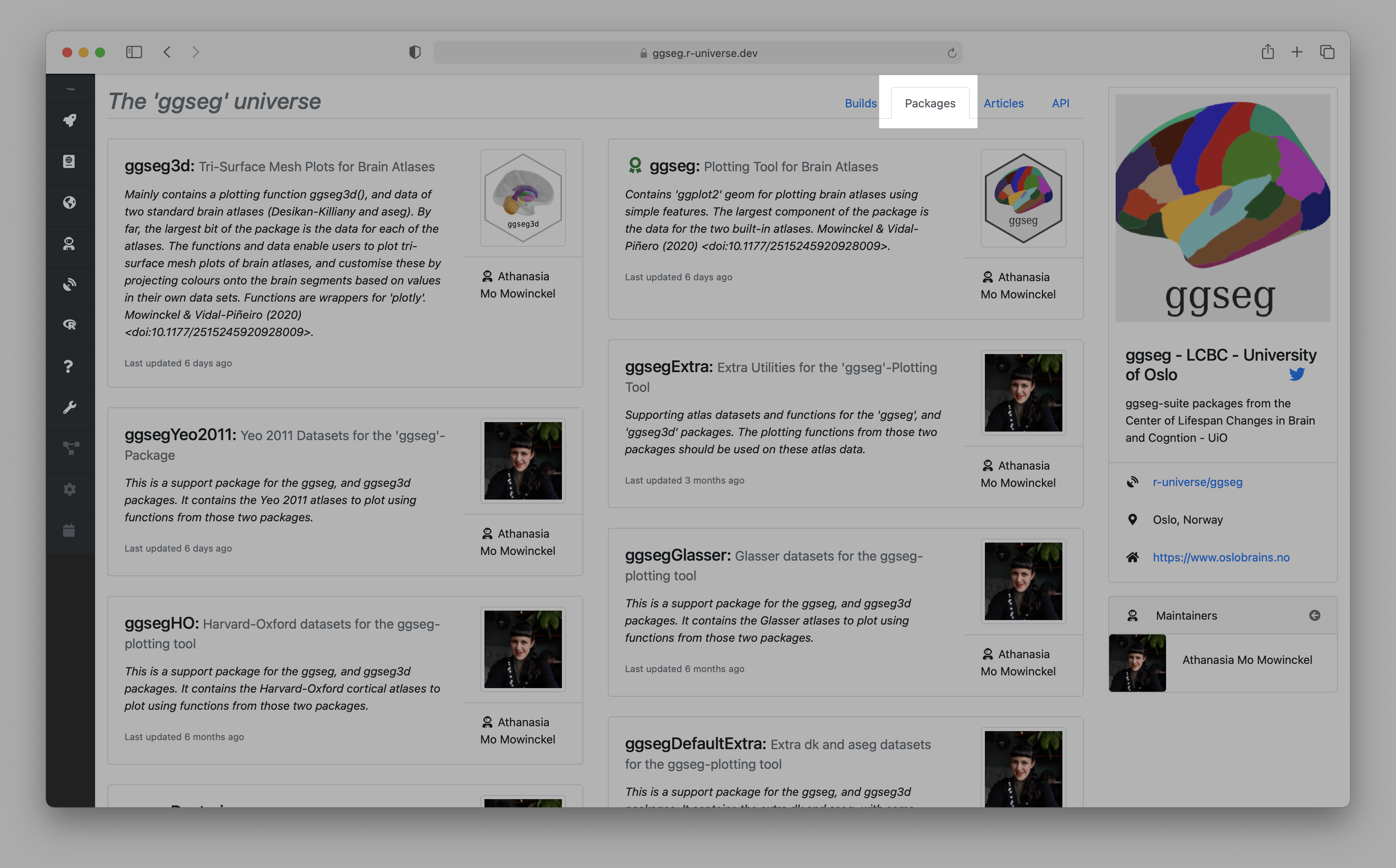Select the Packages tab

(x=930, y=103)
